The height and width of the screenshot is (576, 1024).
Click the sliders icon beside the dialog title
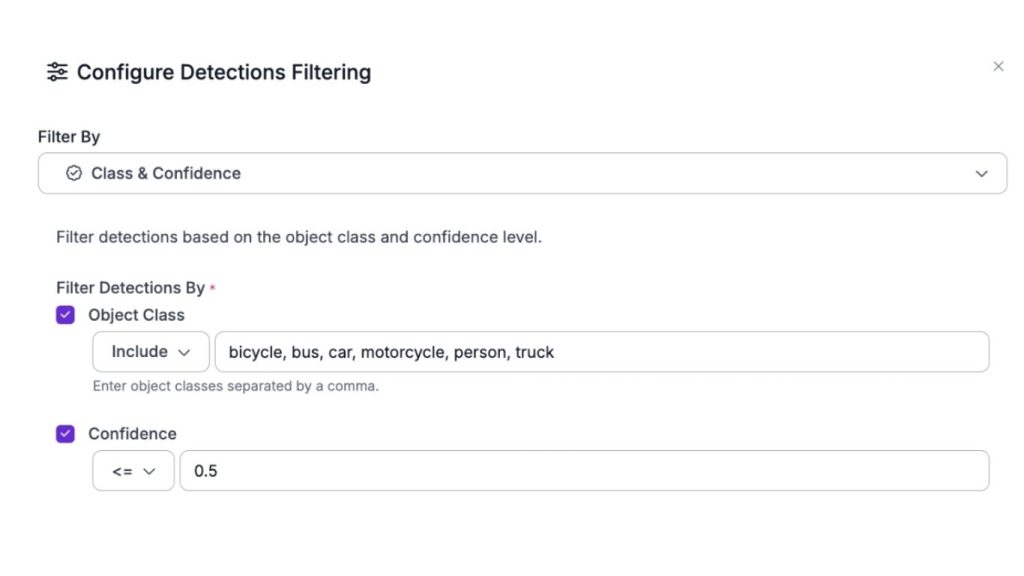pos(57,72)
